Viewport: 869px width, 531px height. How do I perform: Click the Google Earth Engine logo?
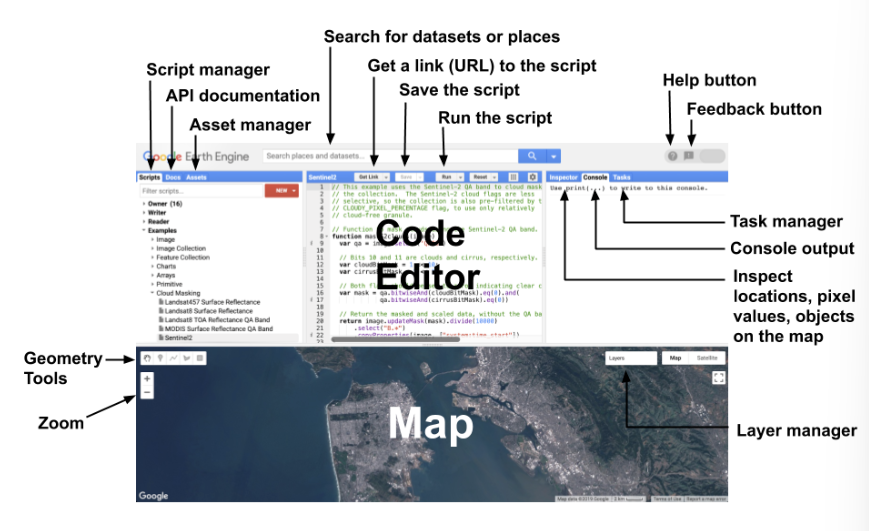coord(196,156)
